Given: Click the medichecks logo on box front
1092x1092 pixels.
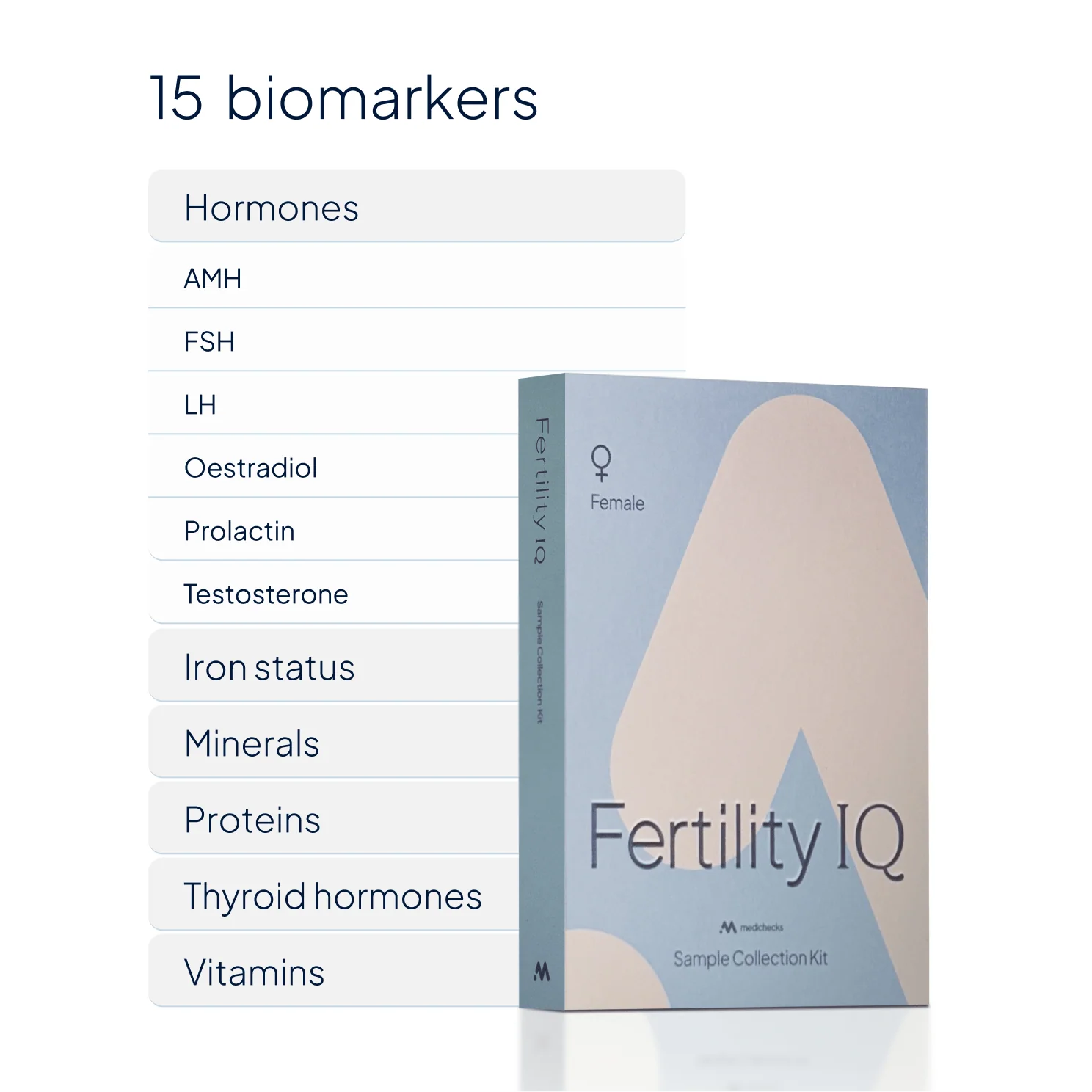Looking at the screenshot, I should pos(751,928).
